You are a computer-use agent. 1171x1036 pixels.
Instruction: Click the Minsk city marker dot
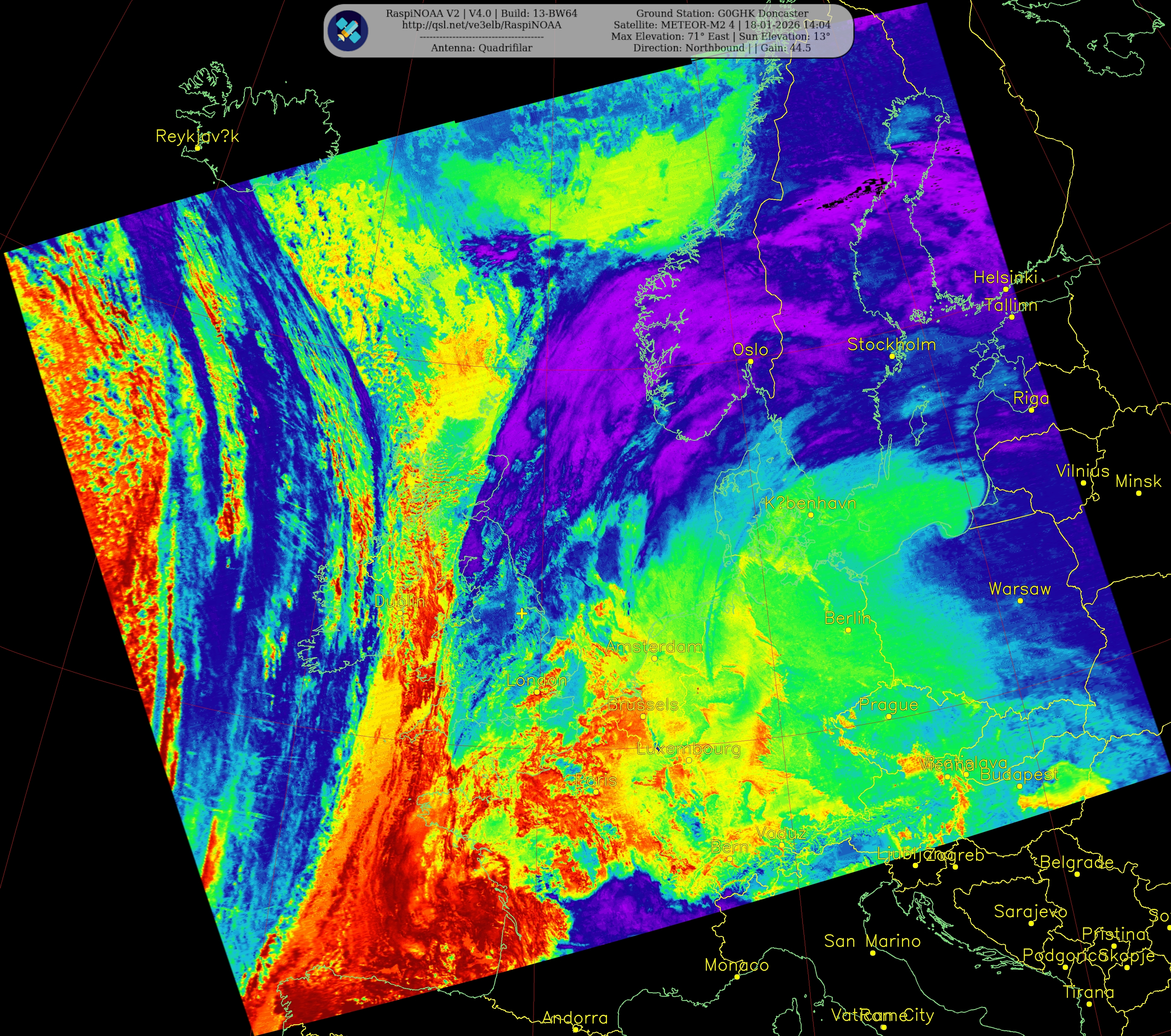1138,493
